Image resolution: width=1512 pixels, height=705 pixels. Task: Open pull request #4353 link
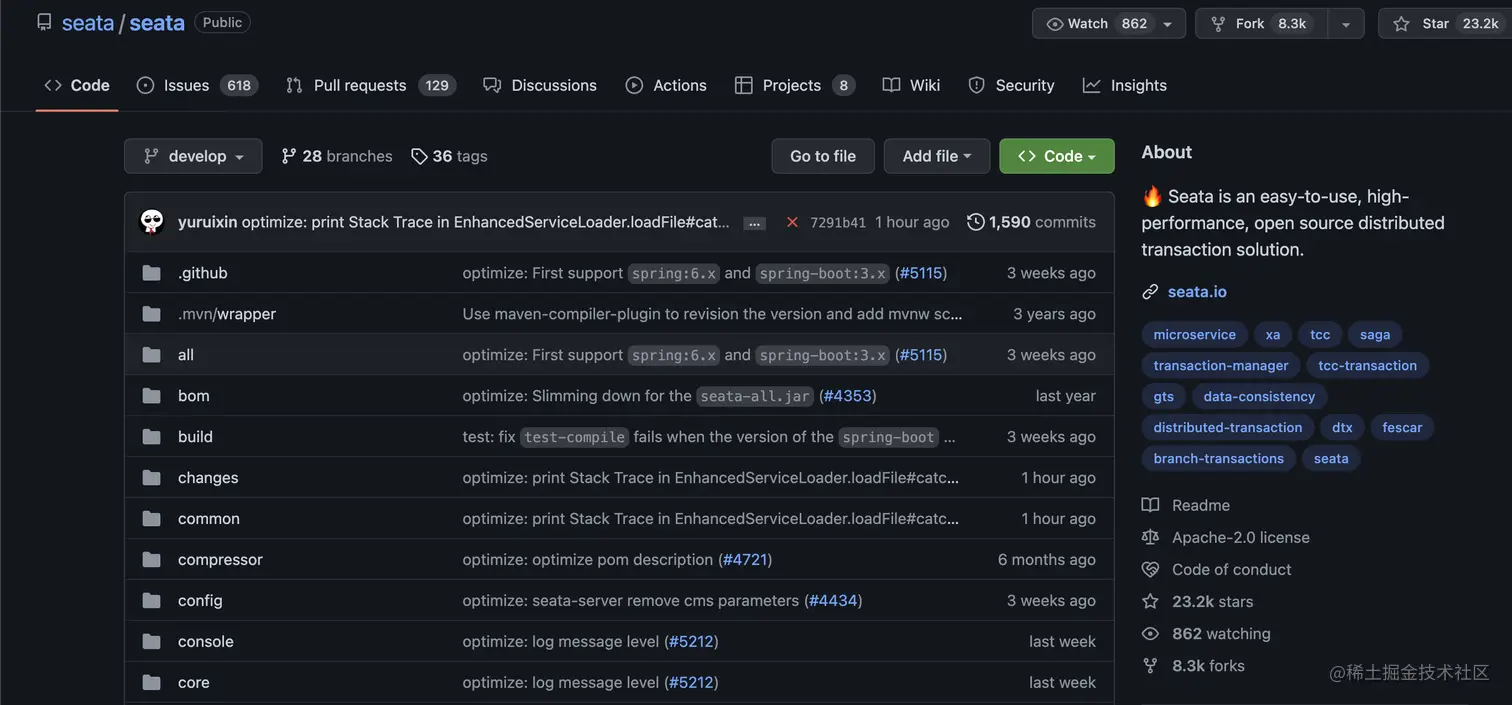[x=848, y=396]
